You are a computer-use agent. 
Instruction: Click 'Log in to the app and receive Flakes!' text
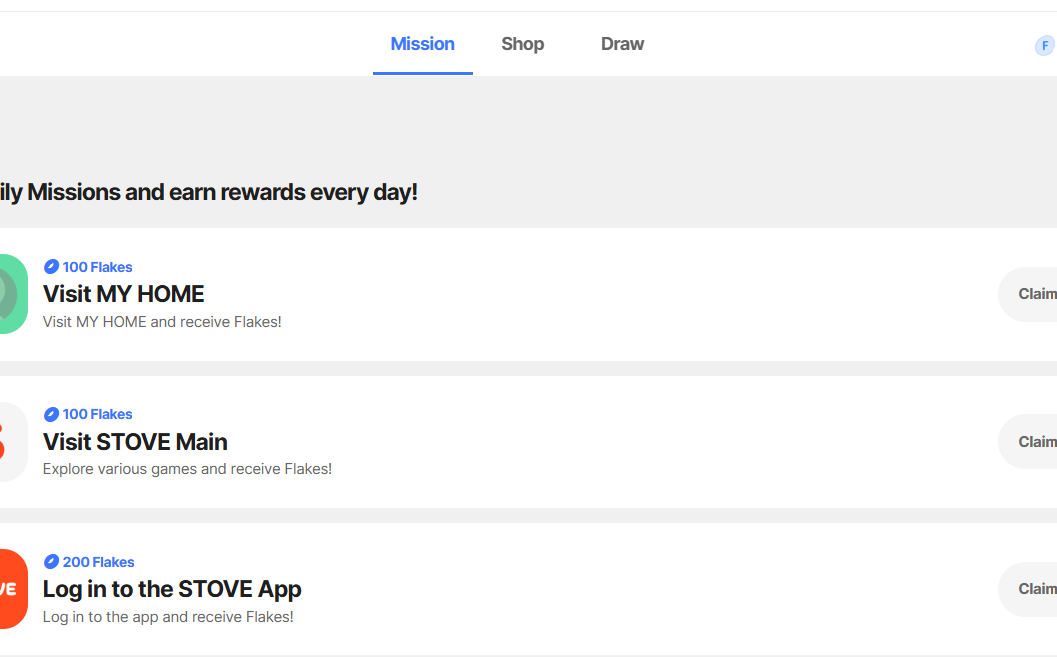pos(168,617)
